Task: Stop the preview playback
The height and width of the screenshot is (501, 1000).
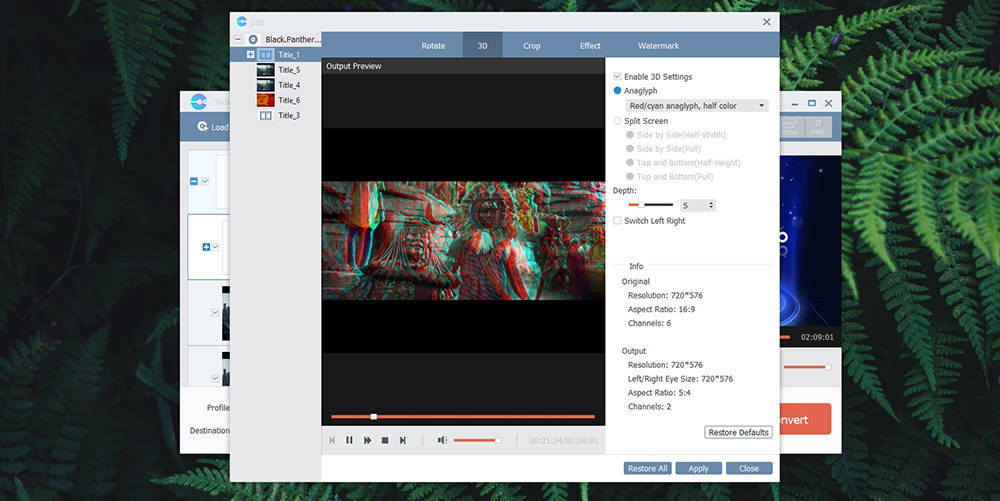Action: (385, 440)
